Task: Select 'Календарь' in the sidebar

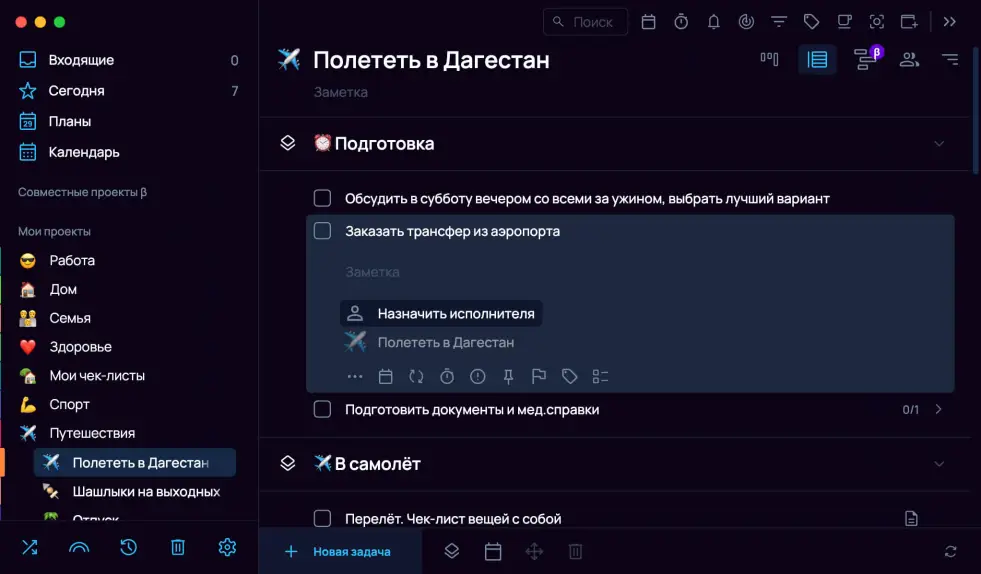Action: pos(83,152)
